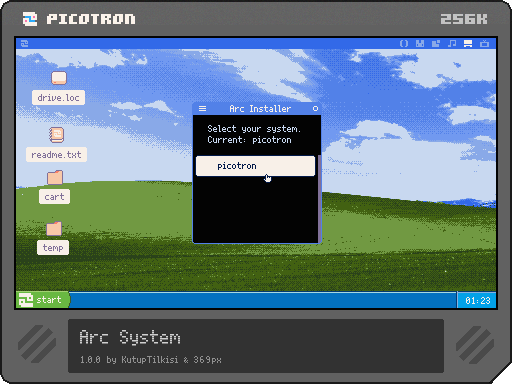Click the drive.loc label text
The width and height of the screenshot is (512, 384).
click(x=59, y=98)
